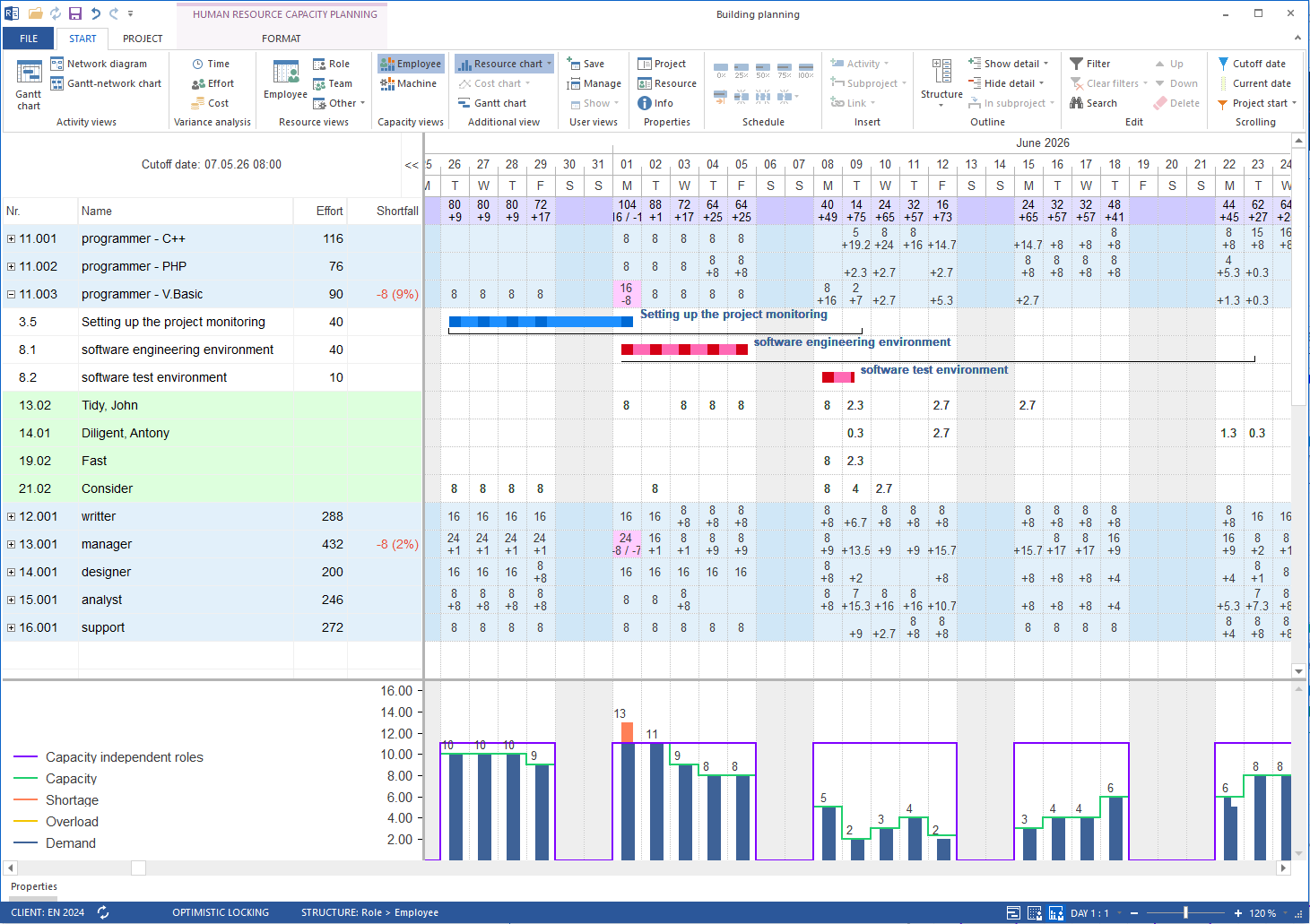Open Gantt-network chart view
This screenshot has height=924, width=1310.
106,83
